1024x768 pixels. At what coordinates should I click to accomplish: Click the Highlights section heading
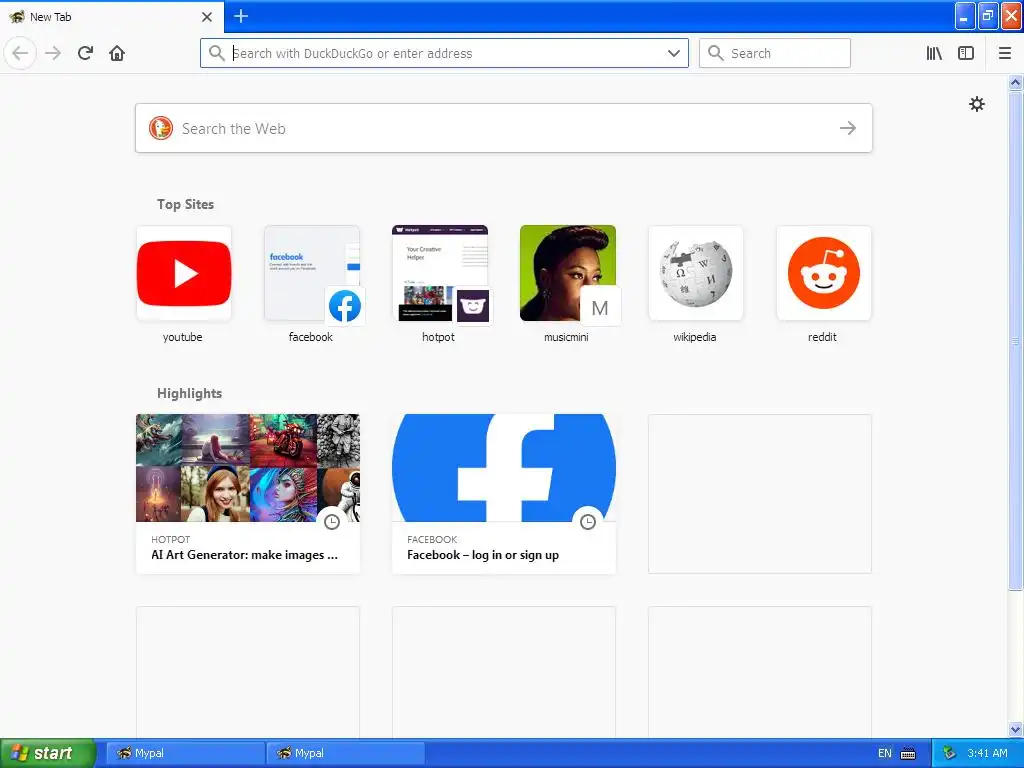189,393
